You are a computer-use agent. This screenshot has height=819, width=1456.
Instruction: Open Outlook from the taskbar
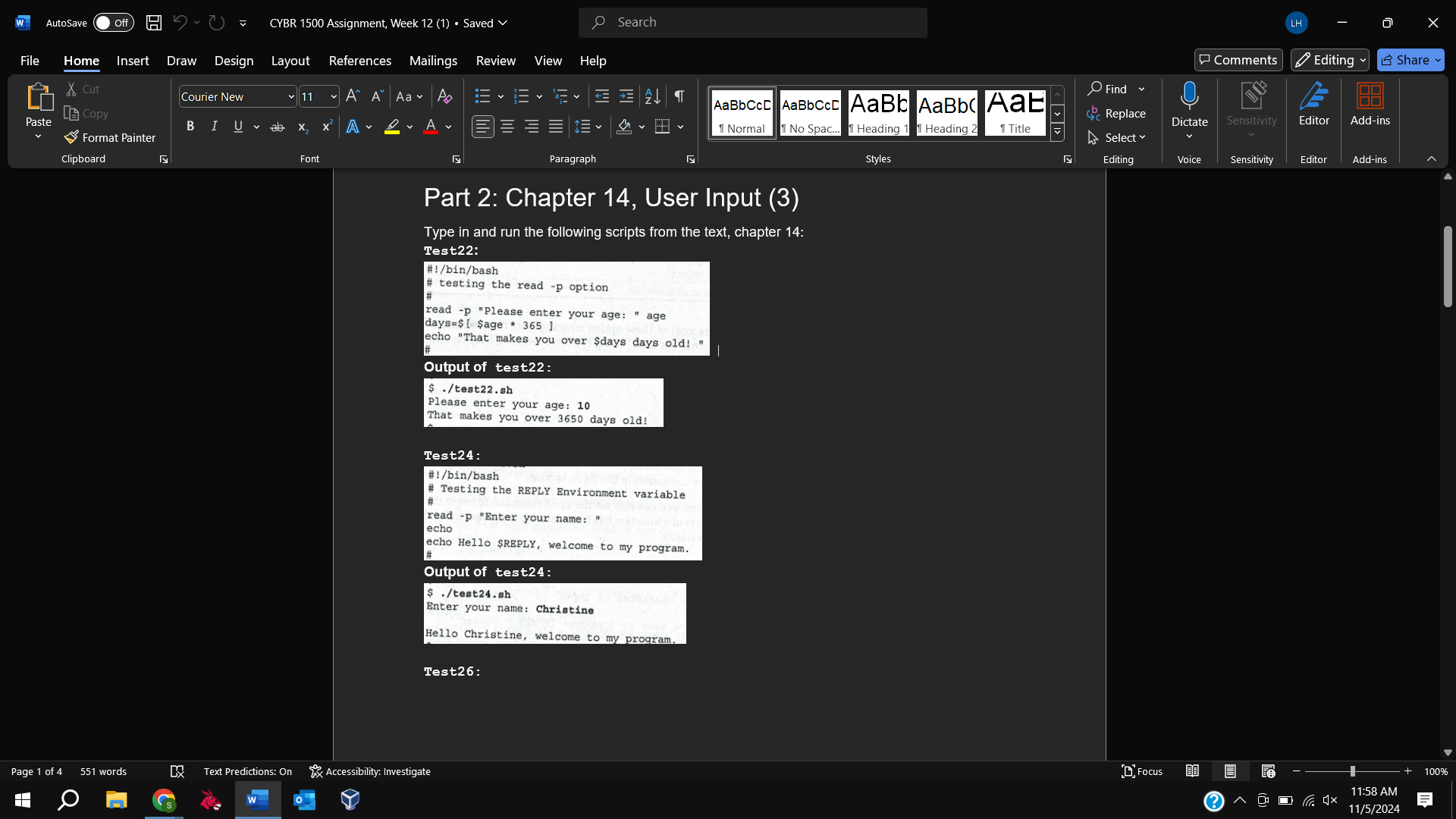(x=304, y=799)
